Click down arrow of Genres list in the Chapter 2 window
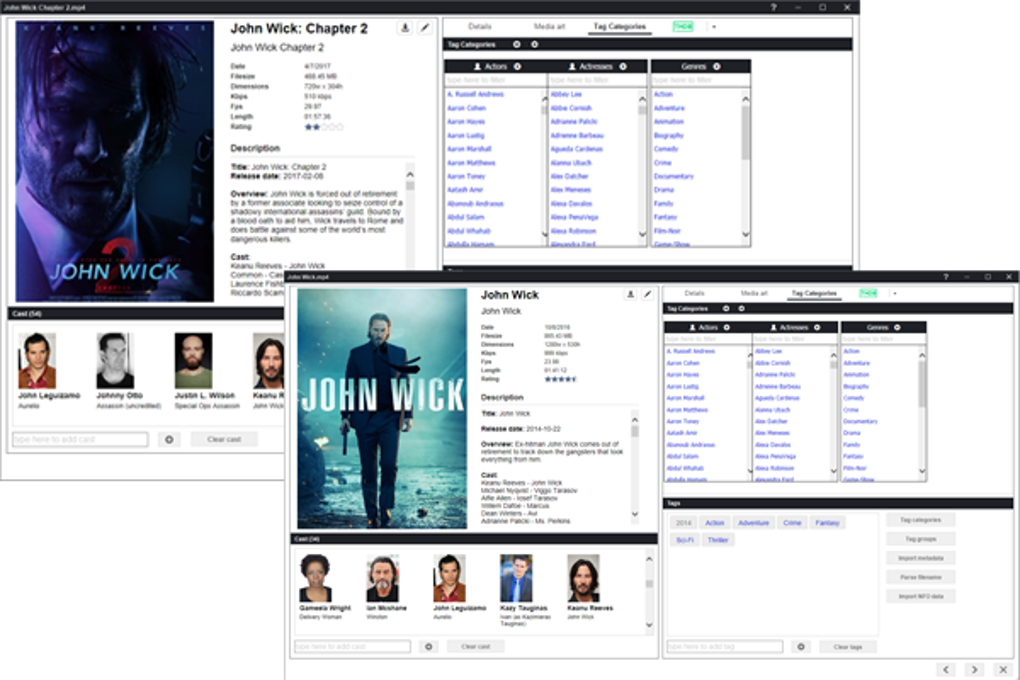Viewport: 1020px width, 680px height. click(x=745, y=234)
